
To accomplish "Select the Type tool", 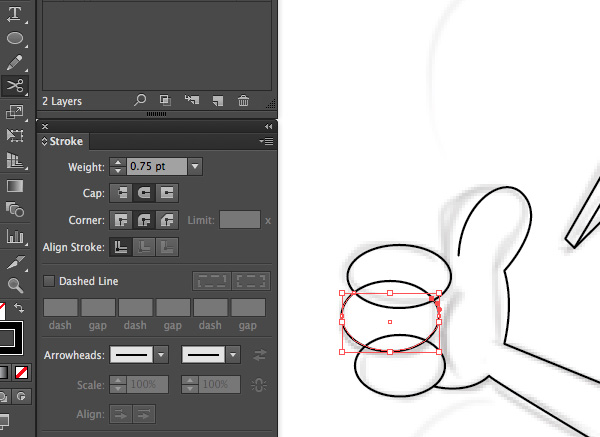I will tap(15, 13).
